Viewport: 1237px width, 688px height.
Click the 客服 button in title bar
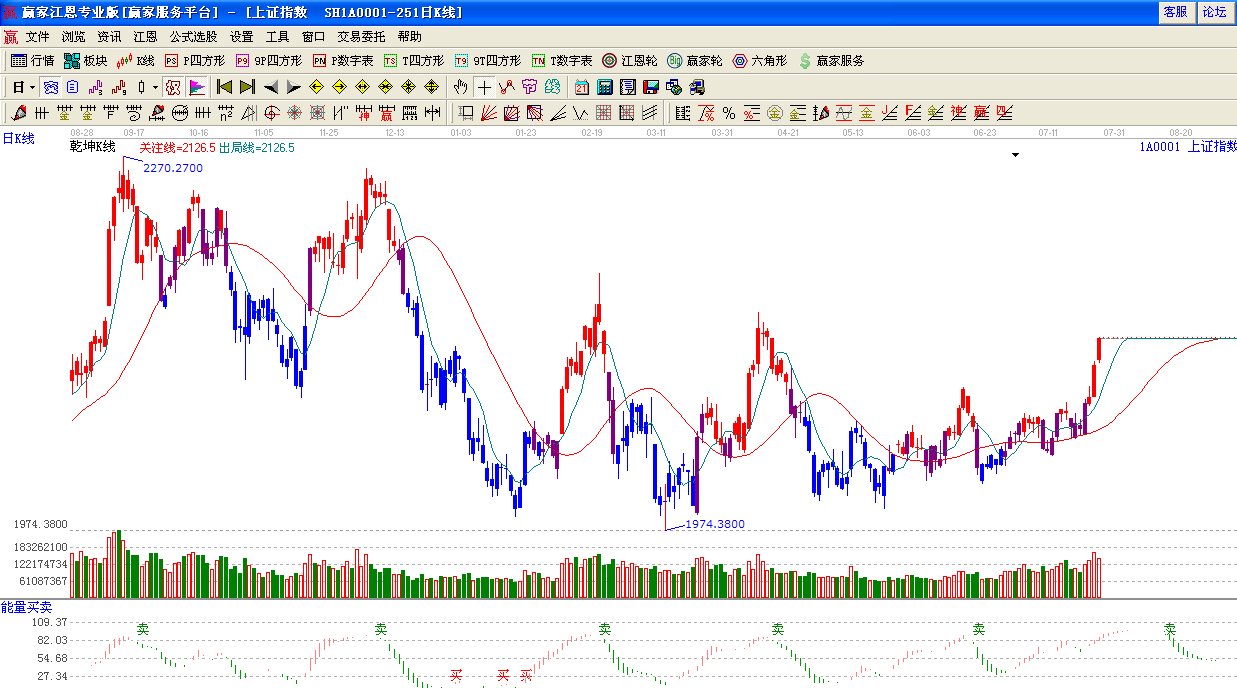click(x=1175, y=12)
